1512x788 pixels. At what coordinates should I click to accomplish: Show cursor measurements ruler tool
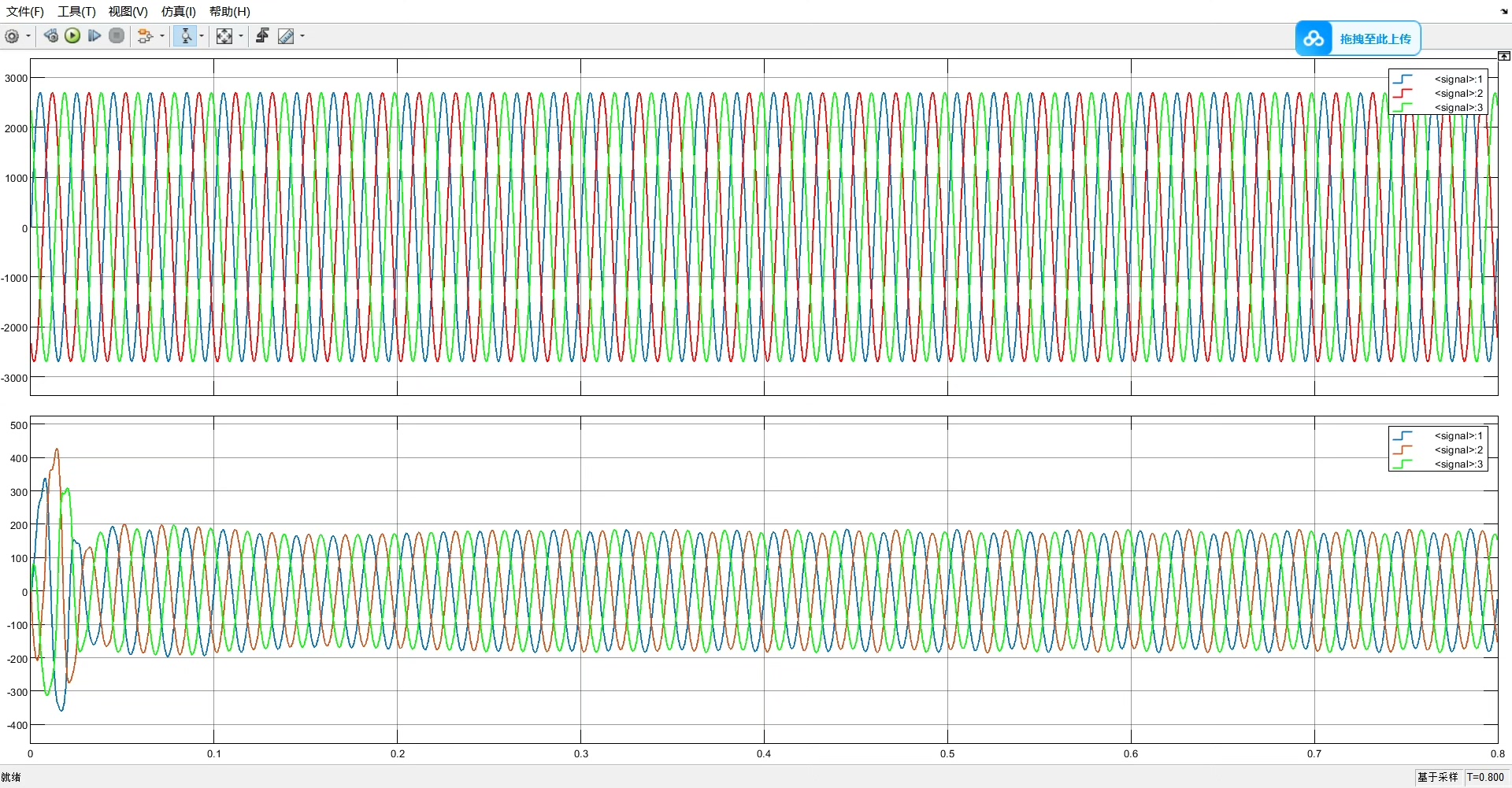coord(286,36)
